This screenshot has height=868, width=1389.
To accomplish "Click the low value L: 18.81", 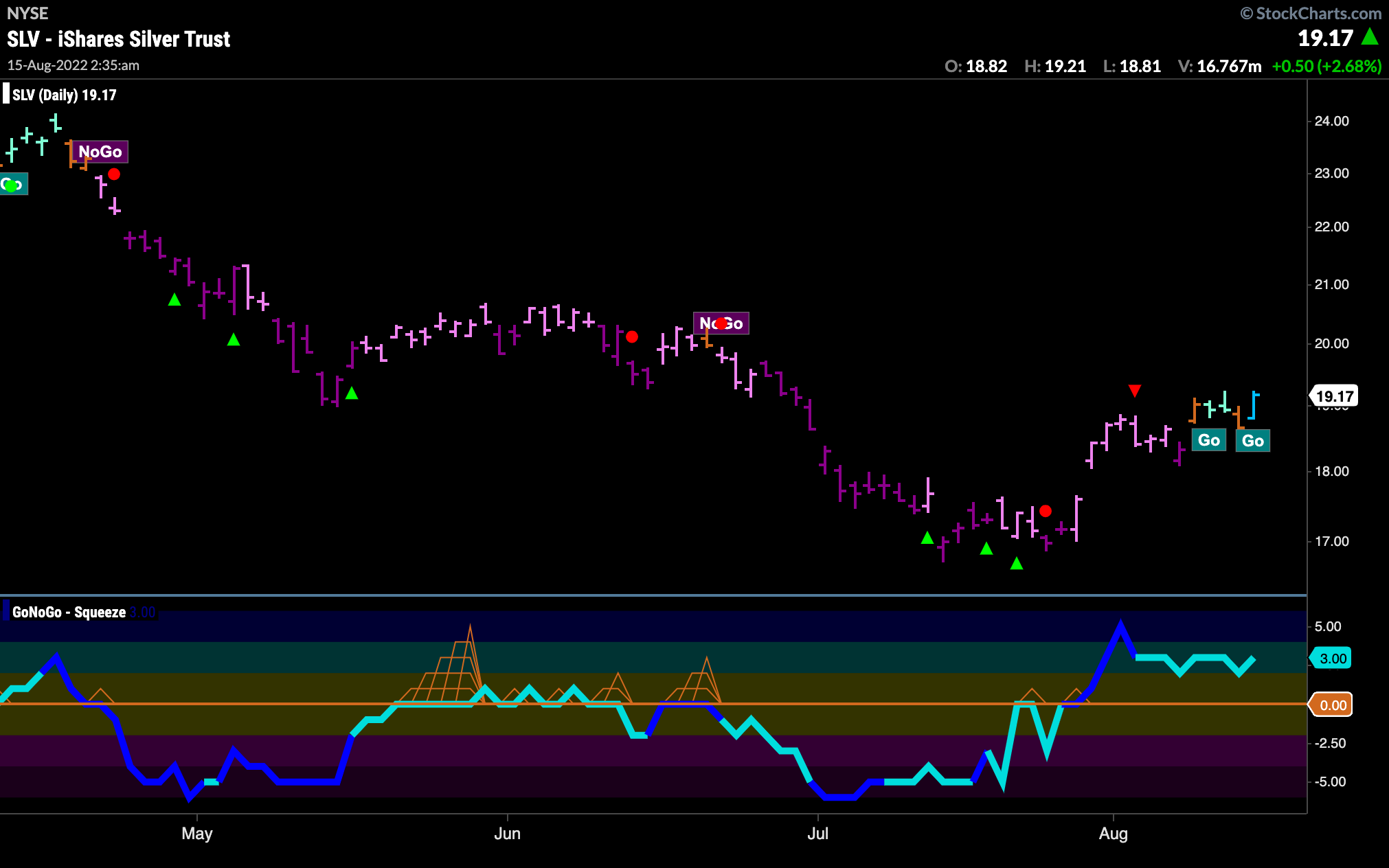I will coord(1132,67).
